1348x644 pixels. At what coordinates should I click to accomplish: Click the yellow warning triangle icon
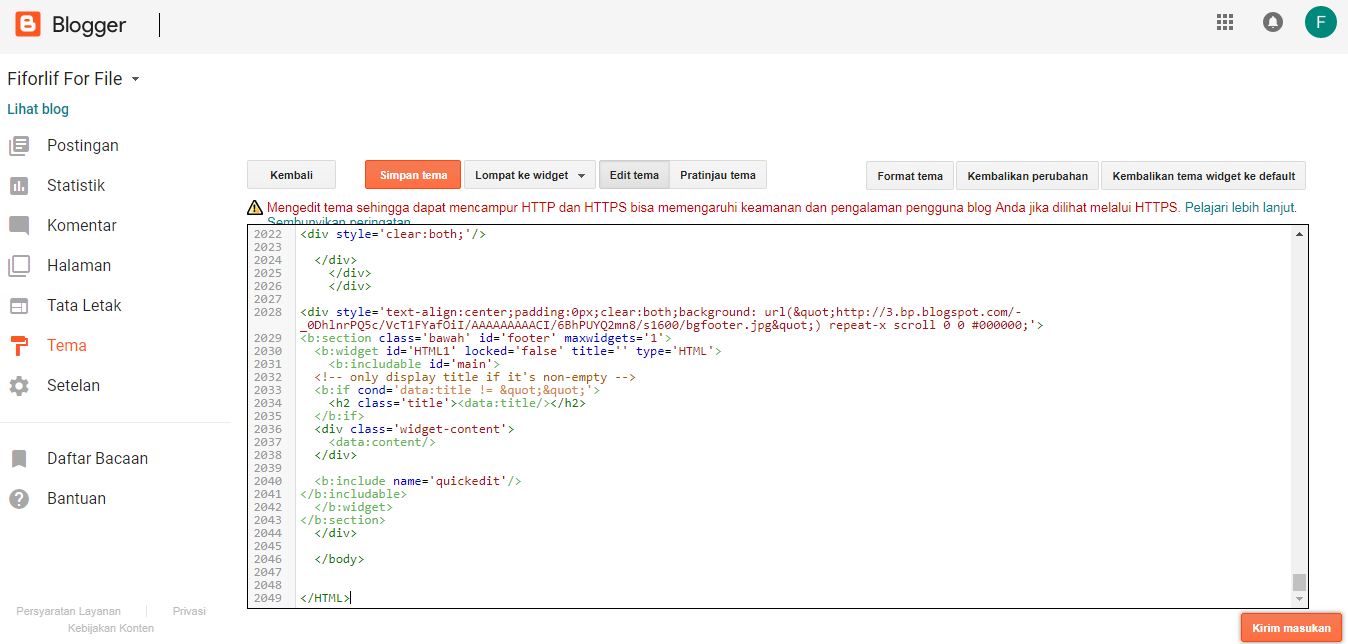tap(255, 208)
